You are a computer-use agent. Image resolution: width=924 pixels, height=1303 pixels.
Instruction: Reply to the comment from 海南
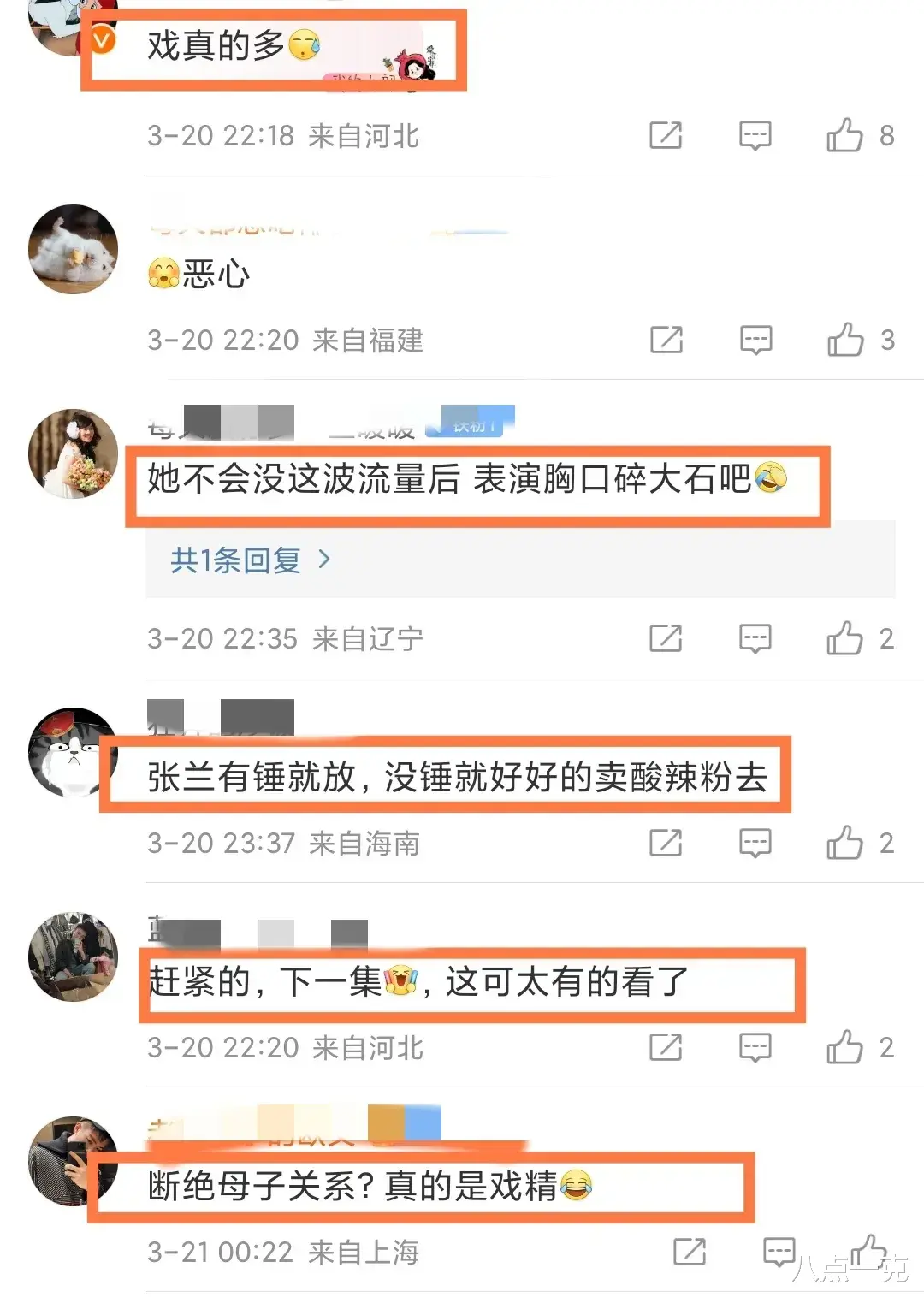(x=755, y=844)
